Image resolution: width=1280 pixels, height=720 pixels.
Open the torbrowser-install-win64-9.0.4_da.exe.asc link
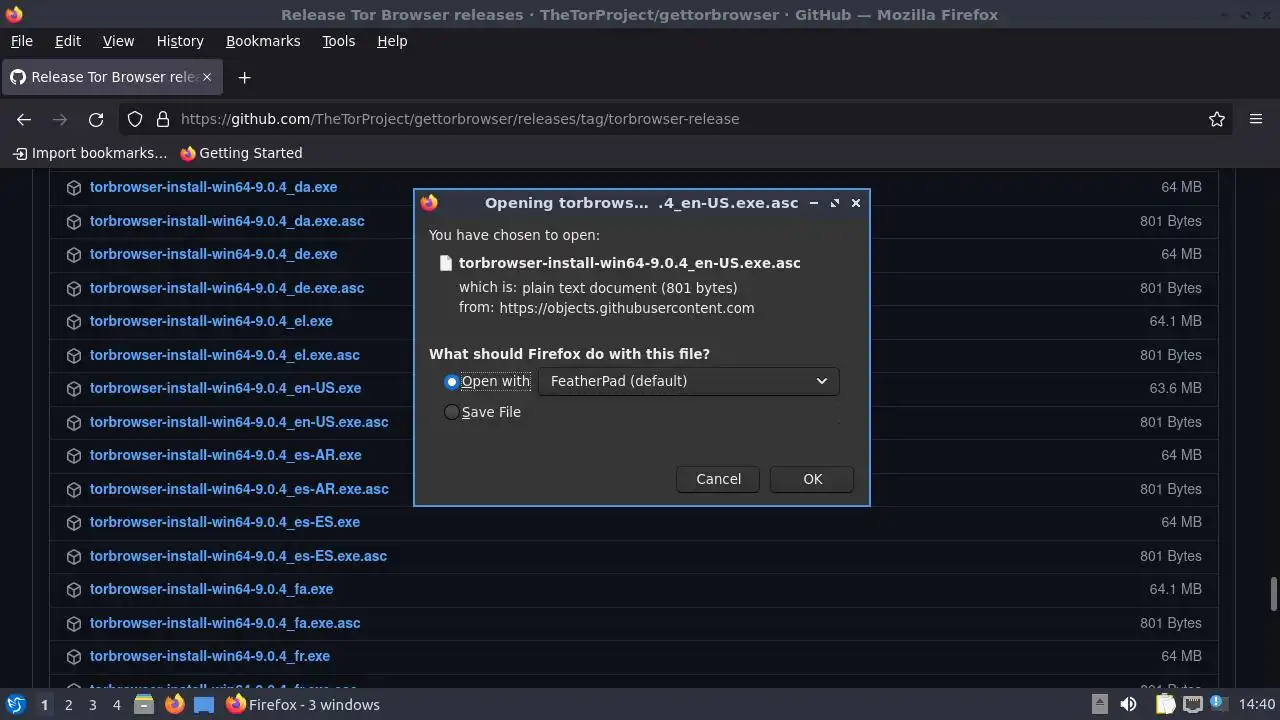pos(227,221)
